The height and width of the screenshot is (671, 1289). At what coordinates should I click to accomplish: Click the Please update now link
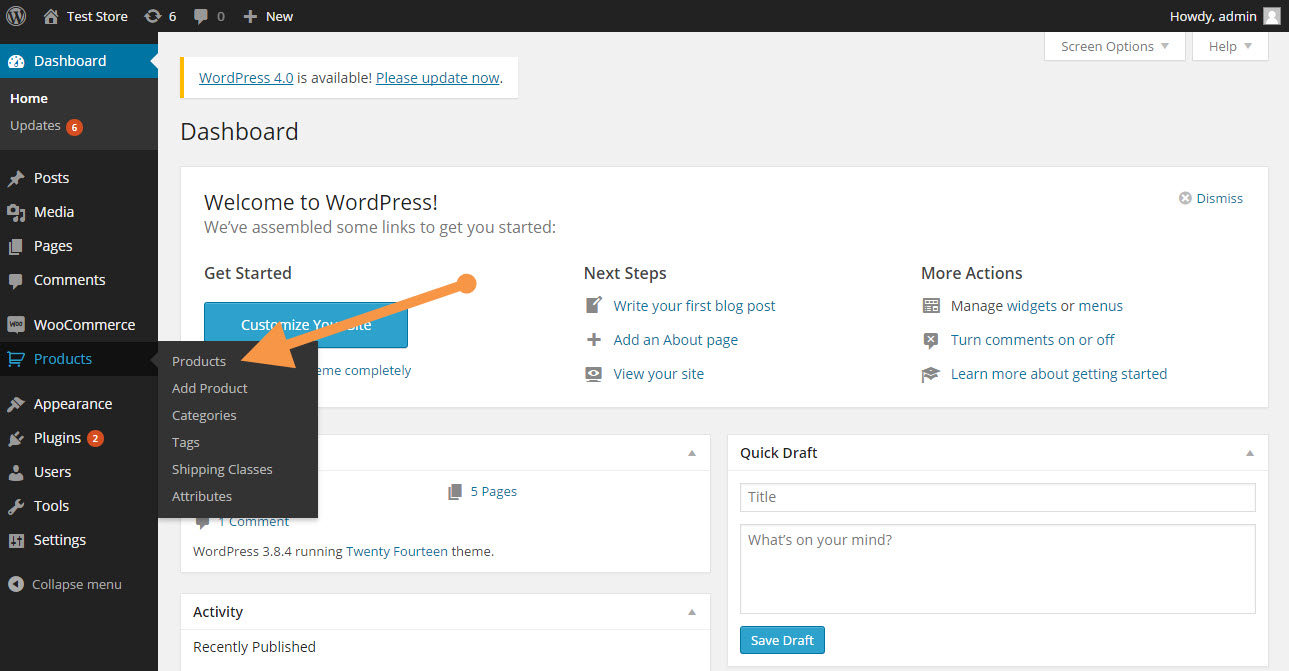(437, 77)
